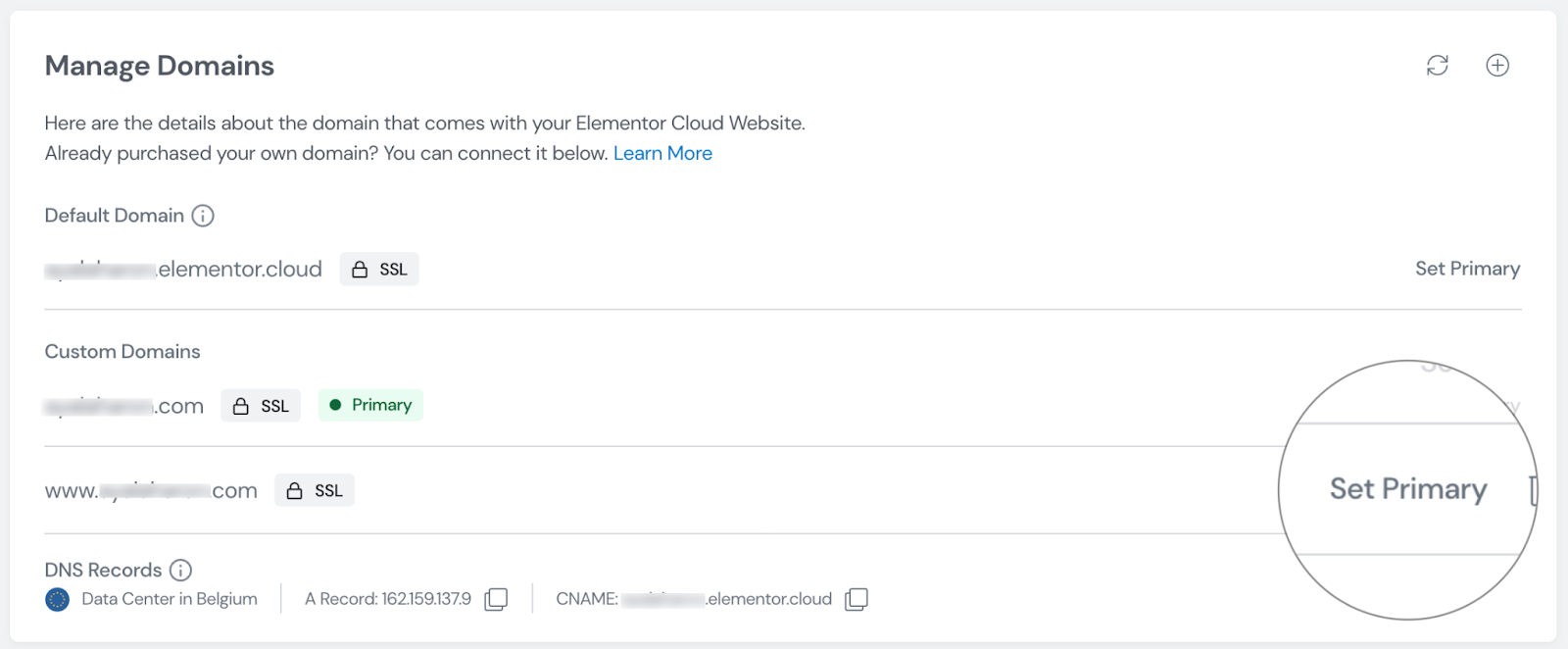This screenshot has width=1568, height=649.
Task: Click the Data Center in Belgium label
Action: click(x=170, y=599)
